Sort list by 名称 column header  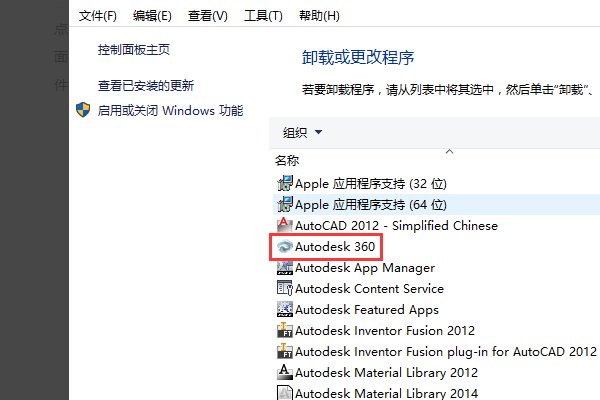287,160
